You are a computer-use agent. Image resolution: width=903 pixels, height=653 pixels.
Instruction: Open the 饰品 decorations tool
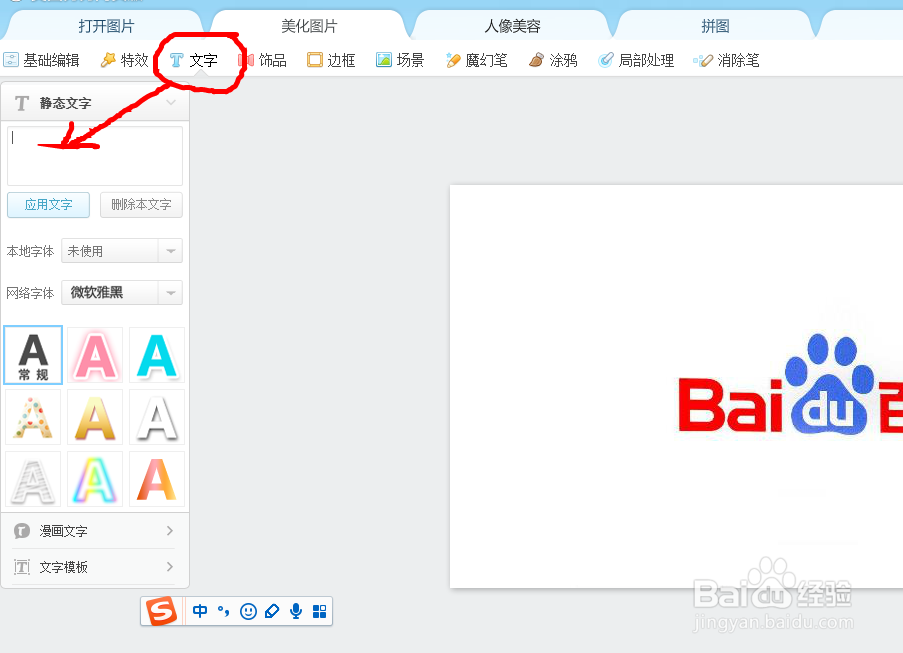(265, 60)
